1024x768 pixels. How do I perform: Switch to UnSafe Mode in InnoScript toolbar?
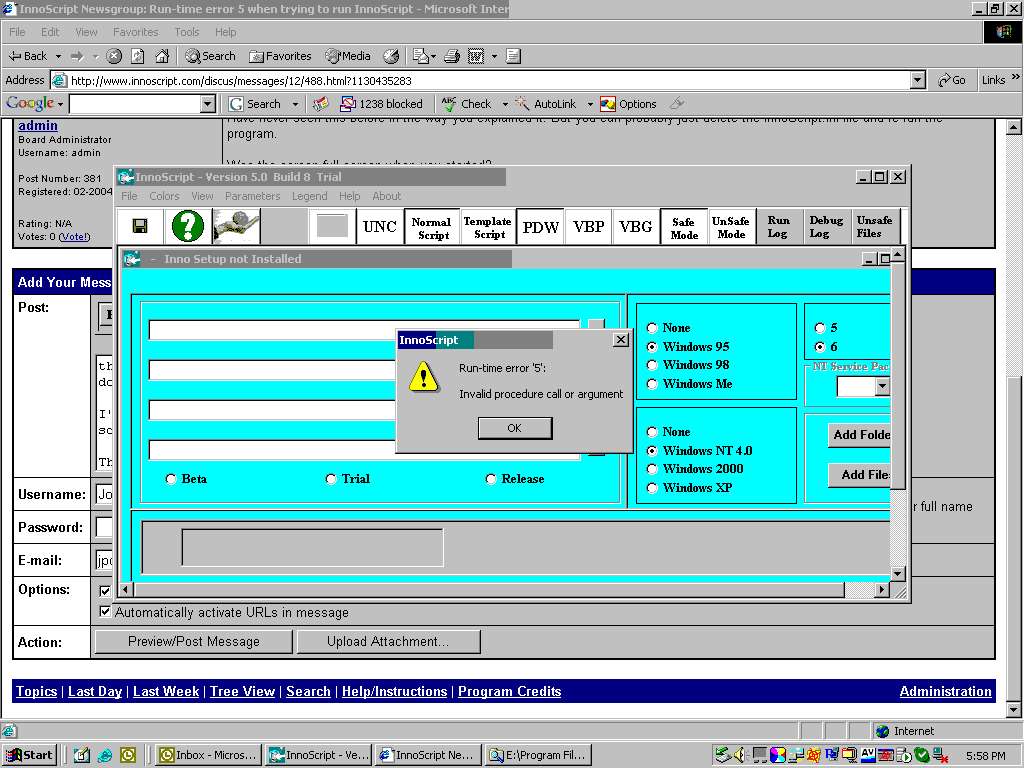point(731,227)
